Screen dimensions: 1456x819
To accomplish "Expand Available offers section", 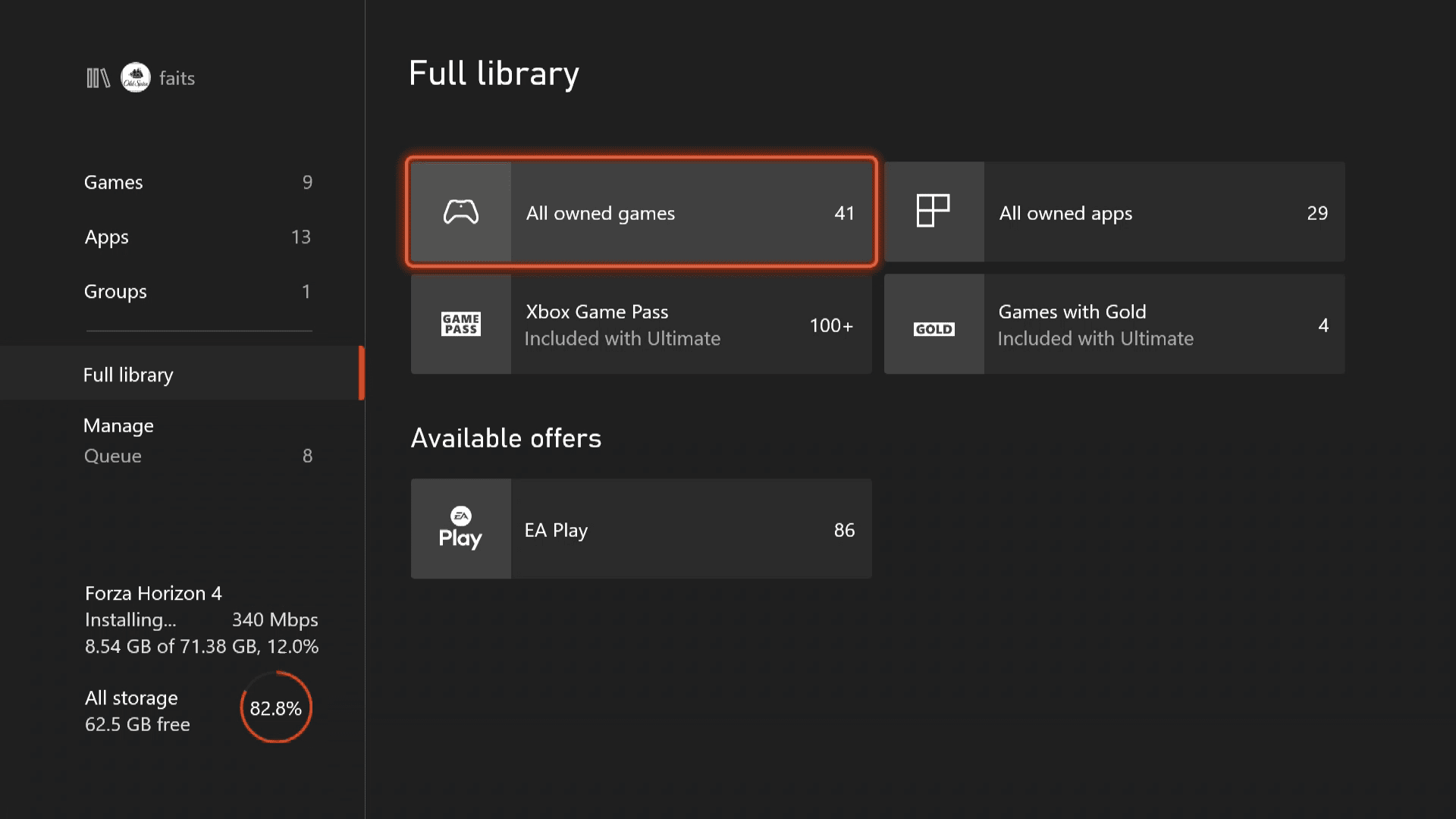I will click(x=507, y=437).
